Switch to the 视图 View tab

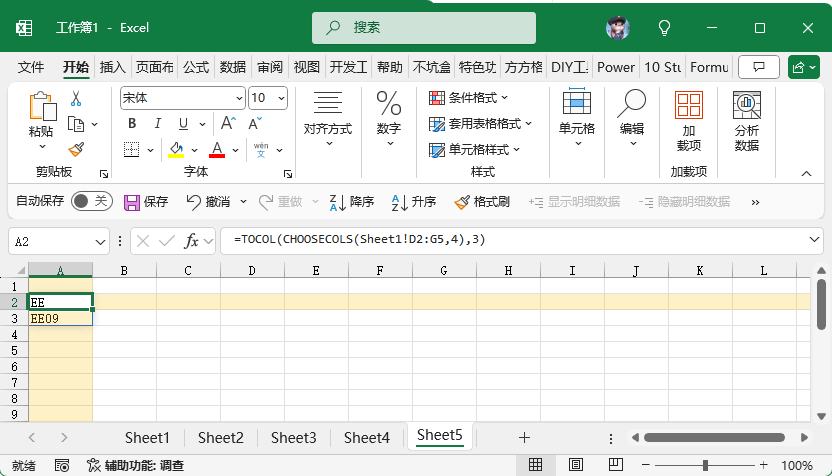(x=307, y=67)
